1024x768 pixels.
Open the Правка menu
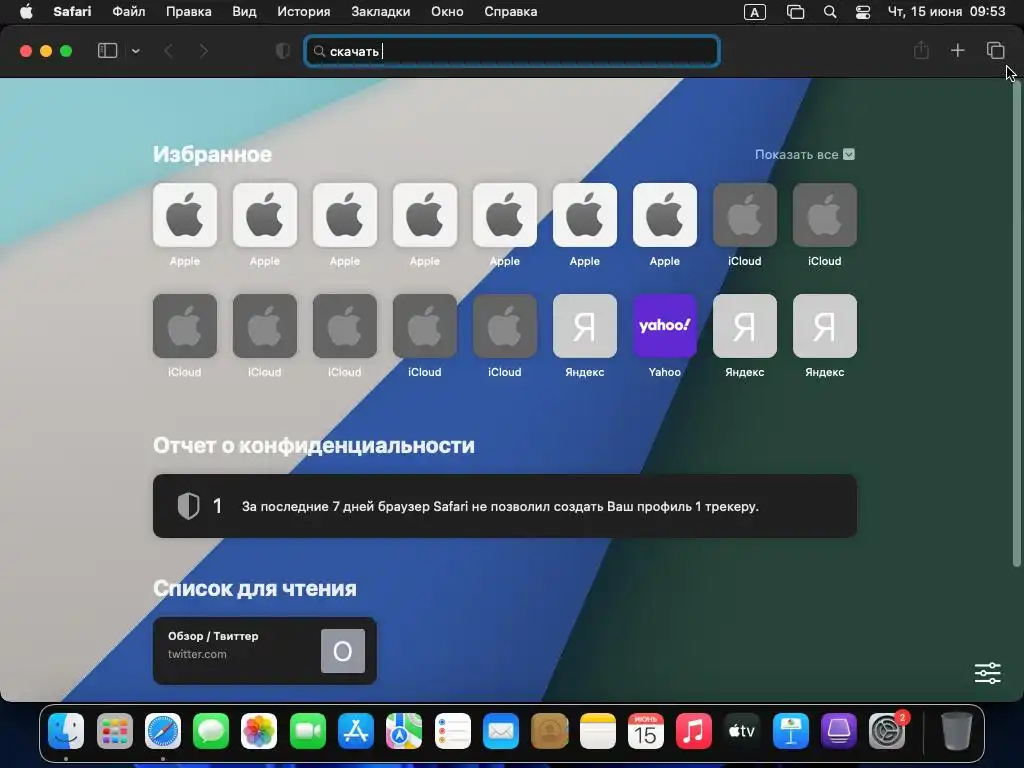coord(188,12)
